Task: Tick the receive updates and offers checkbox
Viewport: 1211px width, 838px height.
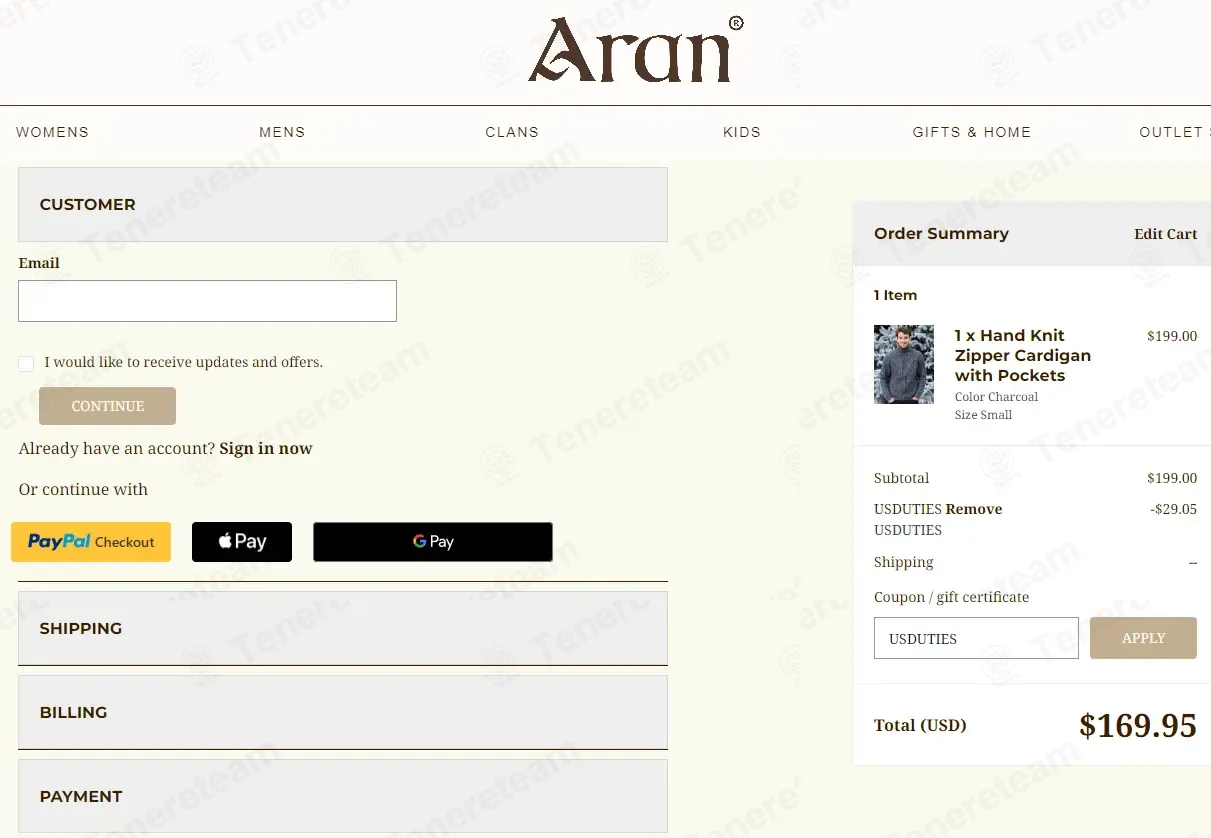Action: (26, 363)
